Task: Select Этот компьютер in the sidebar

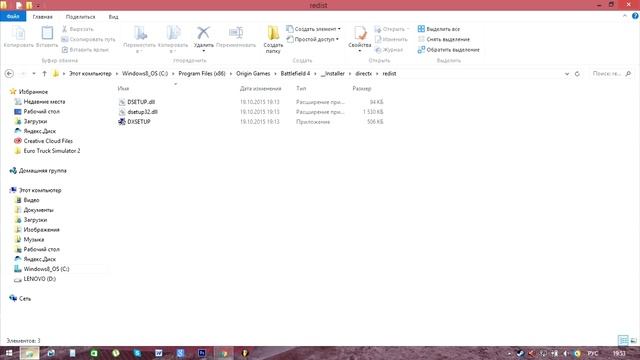Action: tap(35, 190)
